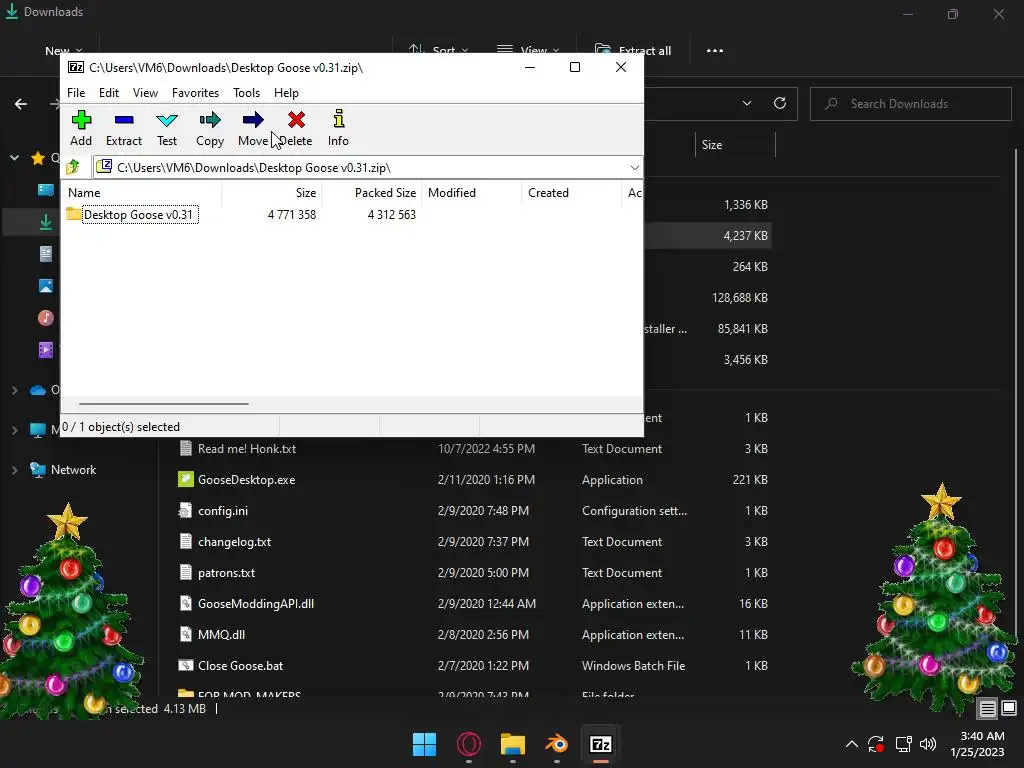Click the 7-Zip taskbar icon

(x=601, y=744)
